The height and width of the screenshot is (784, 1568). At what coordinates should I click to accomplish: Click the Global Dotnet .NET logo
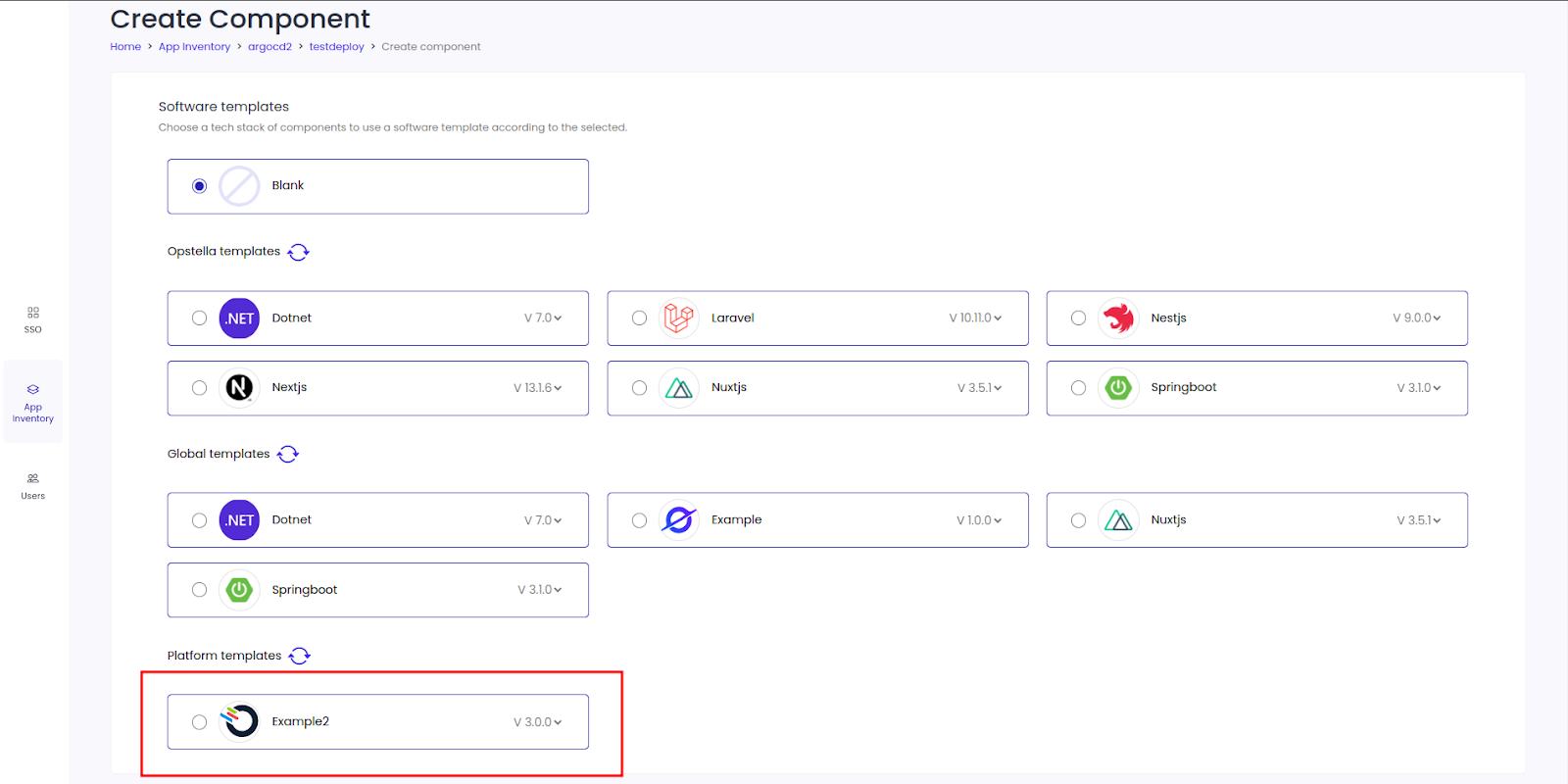(239, 520)
